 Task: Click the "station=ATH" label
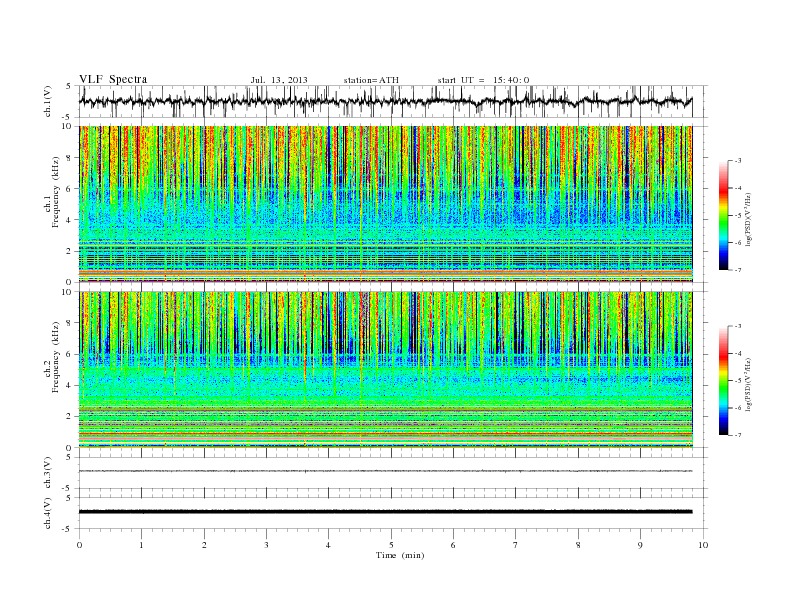(x=371, y=80)
